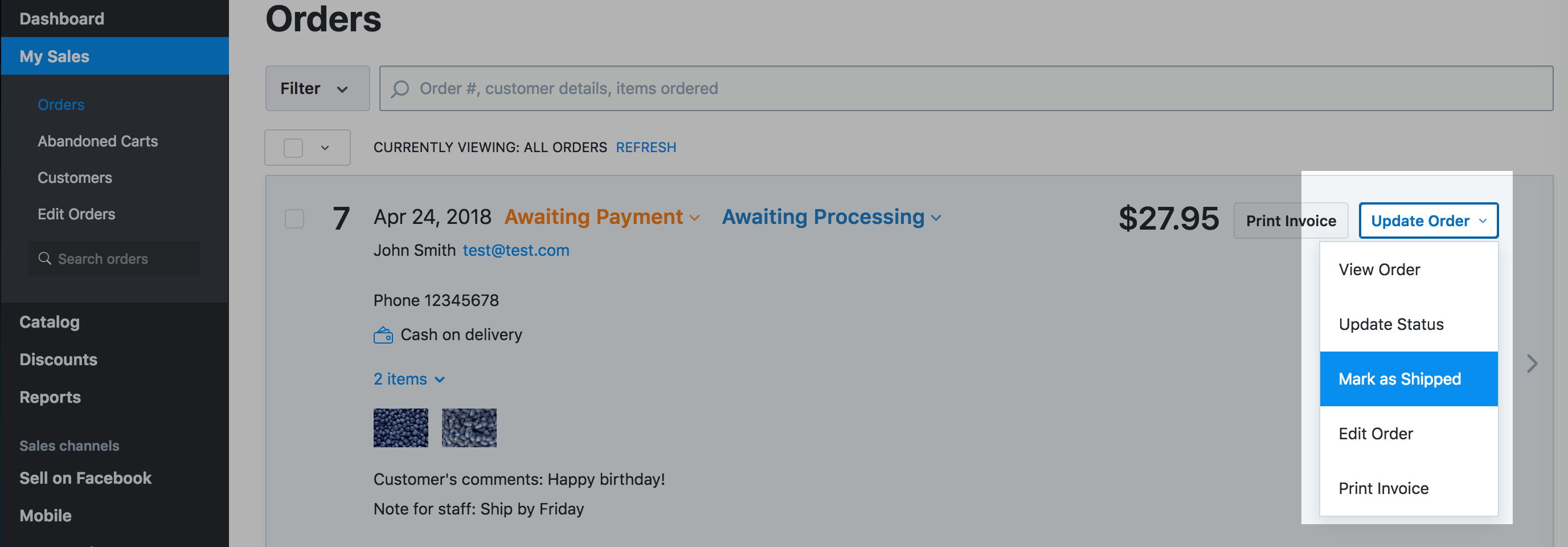Open the test@test.com email link
1568x547 pixels.
click(515, 250)
